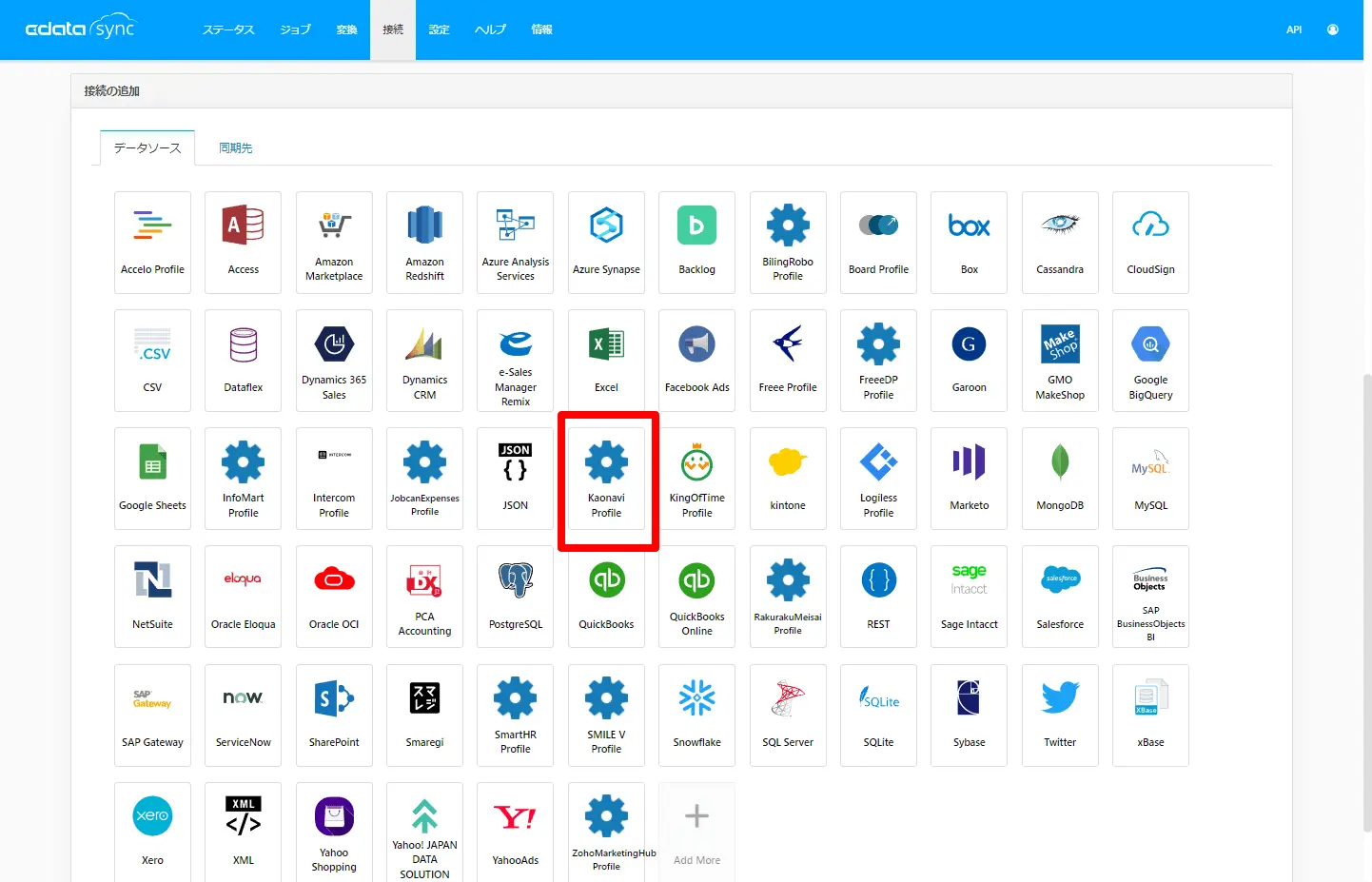
Task: Click the Add More tile
Action: tap(696, 832)
